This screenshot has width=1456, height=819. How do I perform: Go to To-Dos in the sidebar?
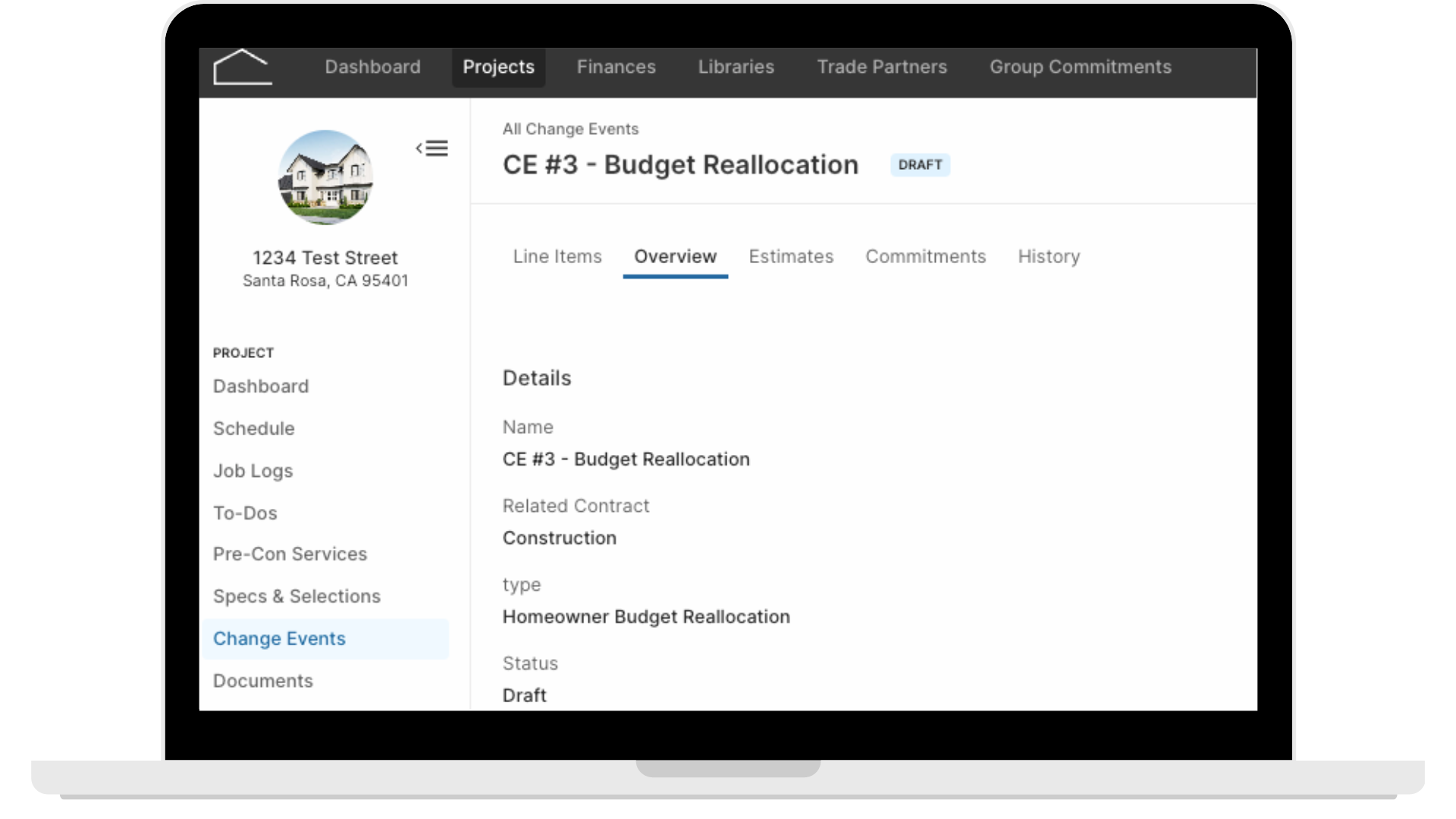(x=245, y=513)
